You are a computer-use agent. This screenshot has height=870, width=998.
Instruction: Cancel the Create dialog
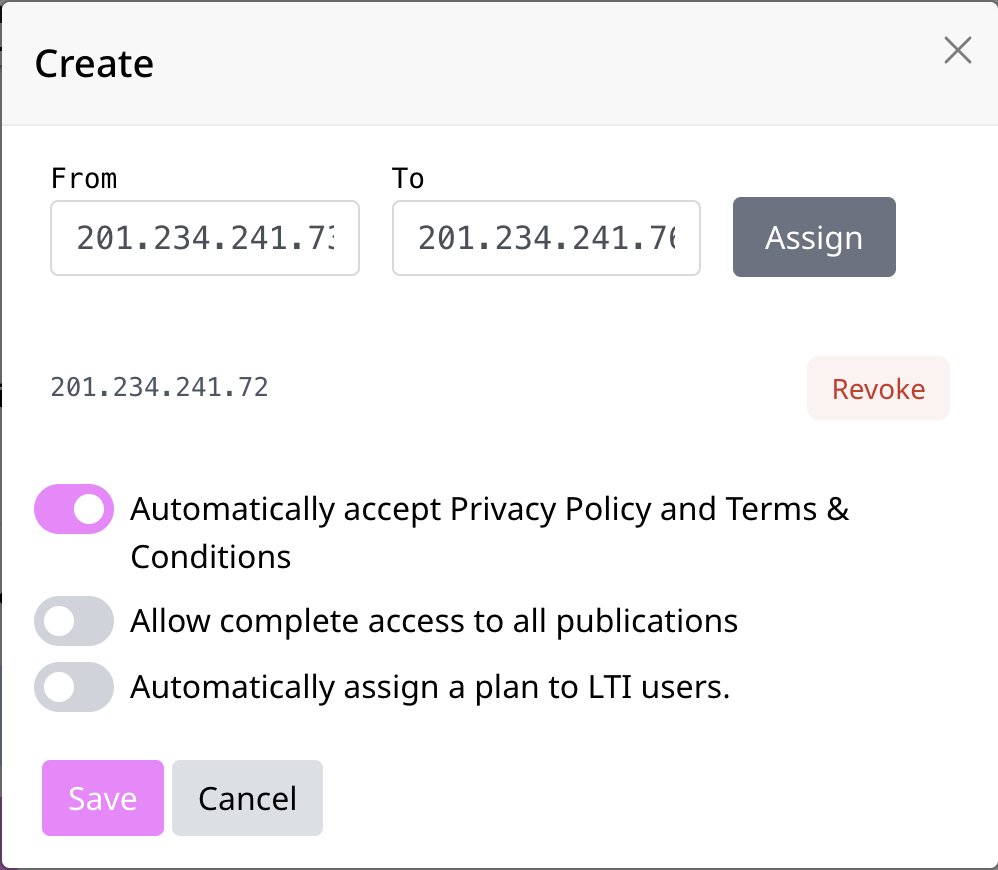pyautogui.click(x=247, y=798)
